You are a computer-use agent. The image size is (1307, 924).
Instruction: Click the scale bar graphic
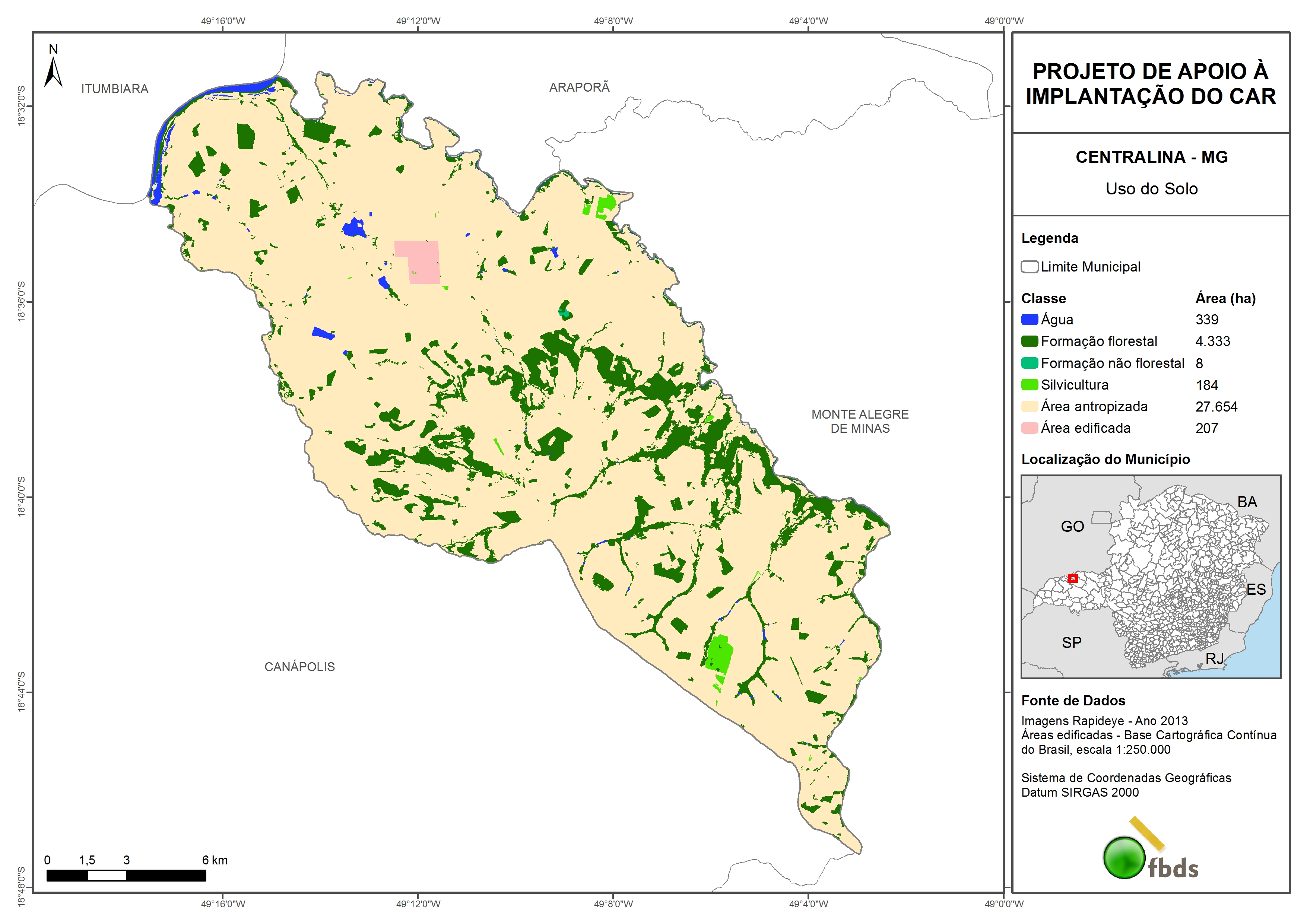[126, 876]
